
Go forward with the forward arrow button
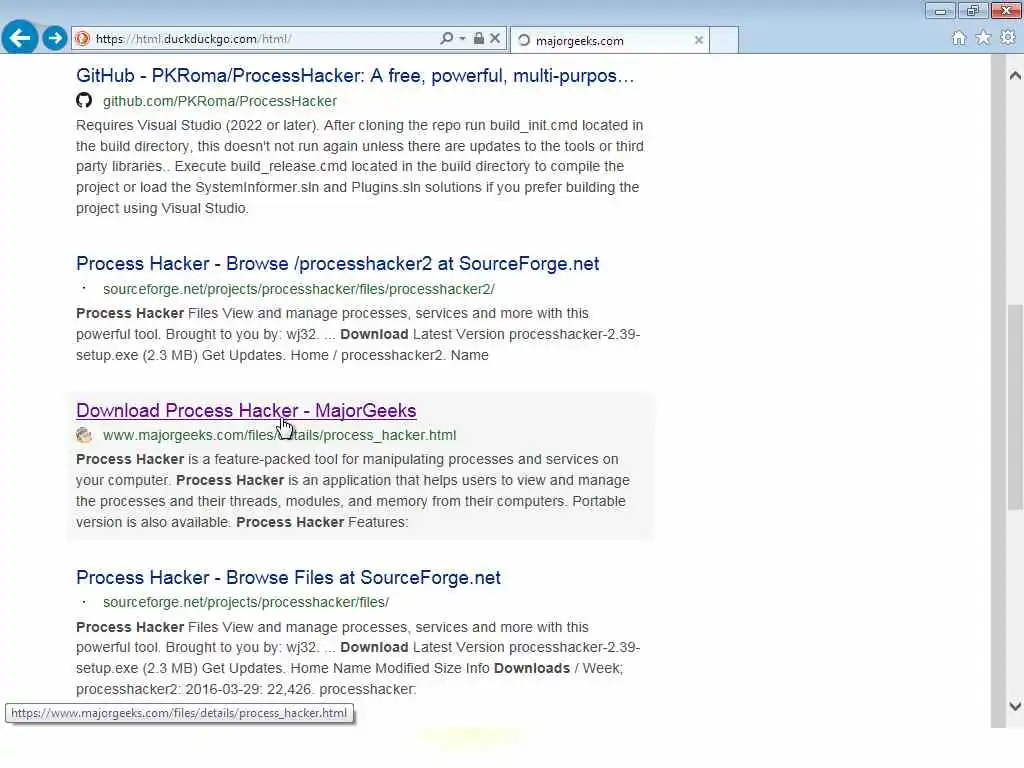click(56, 38)
